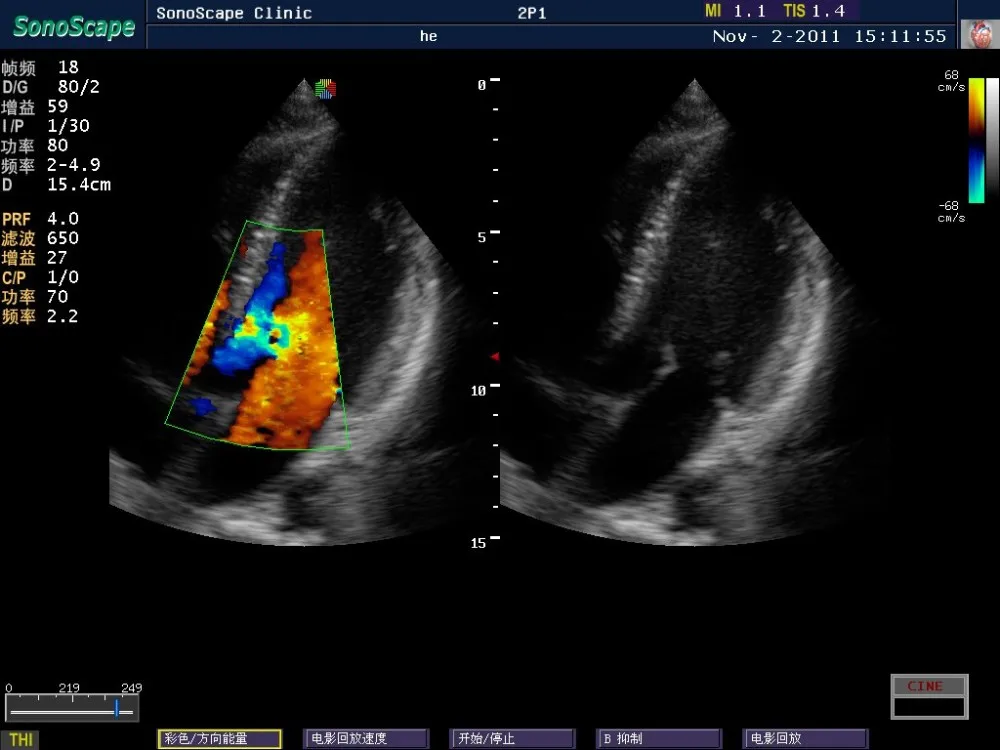This screenshot has height=750, width=1000.
Task: Select the depth D 15.4cm parameter
Action: coord(56,185)
